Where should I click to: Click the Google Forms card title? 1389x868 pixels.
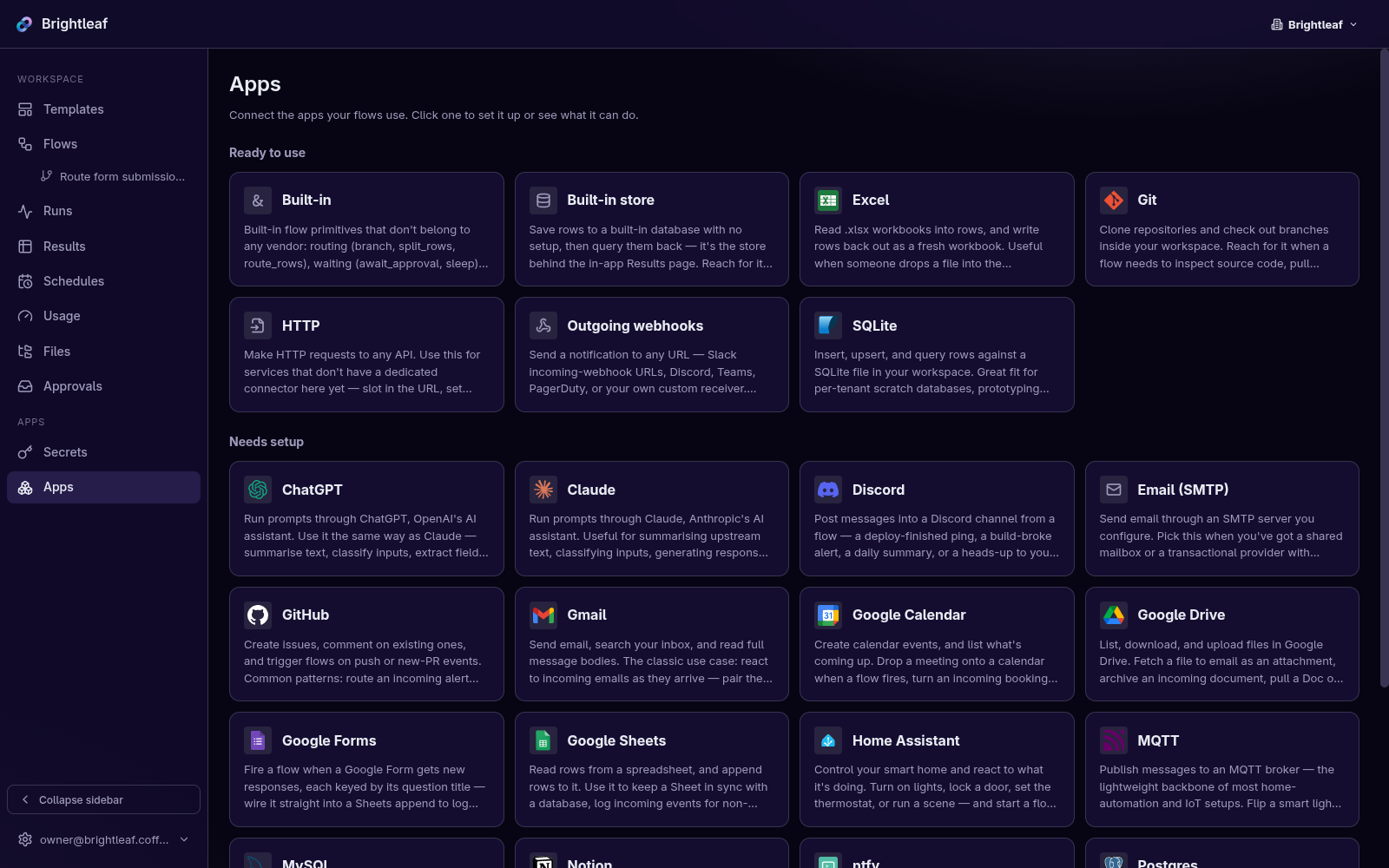pyautogui.click(x=329, y=740)
